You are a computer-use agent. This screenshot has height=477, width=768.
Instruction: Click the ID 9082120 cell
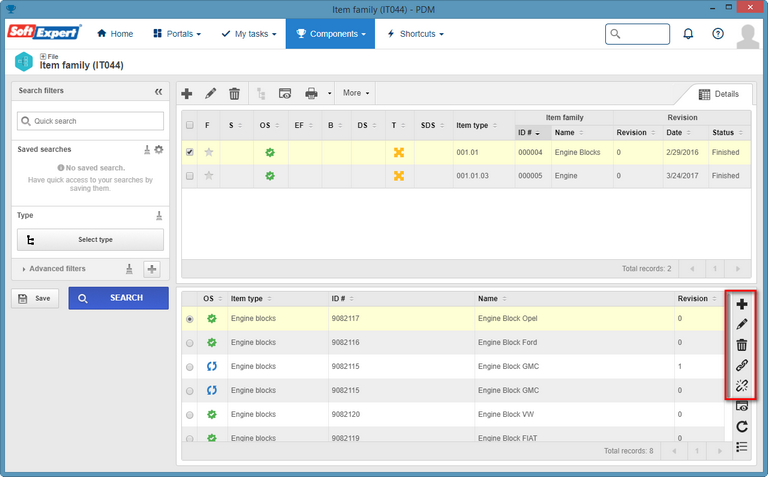346,414
